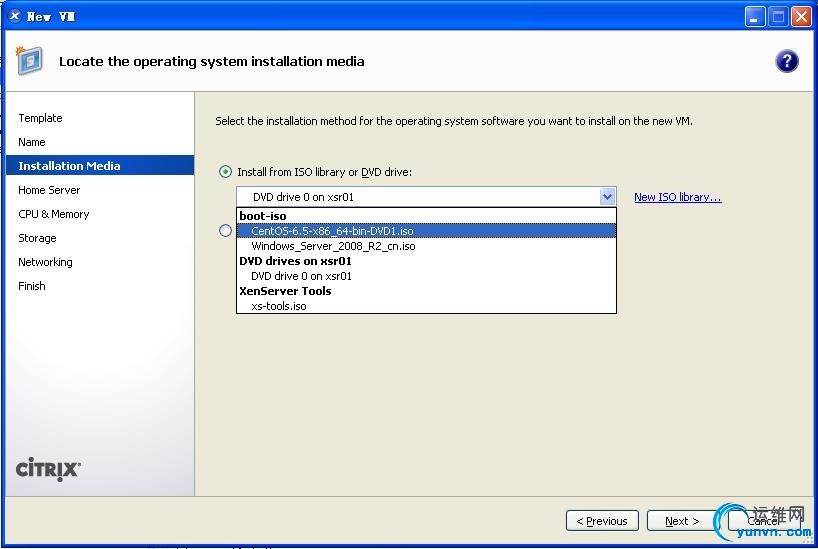
Task: Click the New VM wizard header icon
Action: (x=29, y=61)
